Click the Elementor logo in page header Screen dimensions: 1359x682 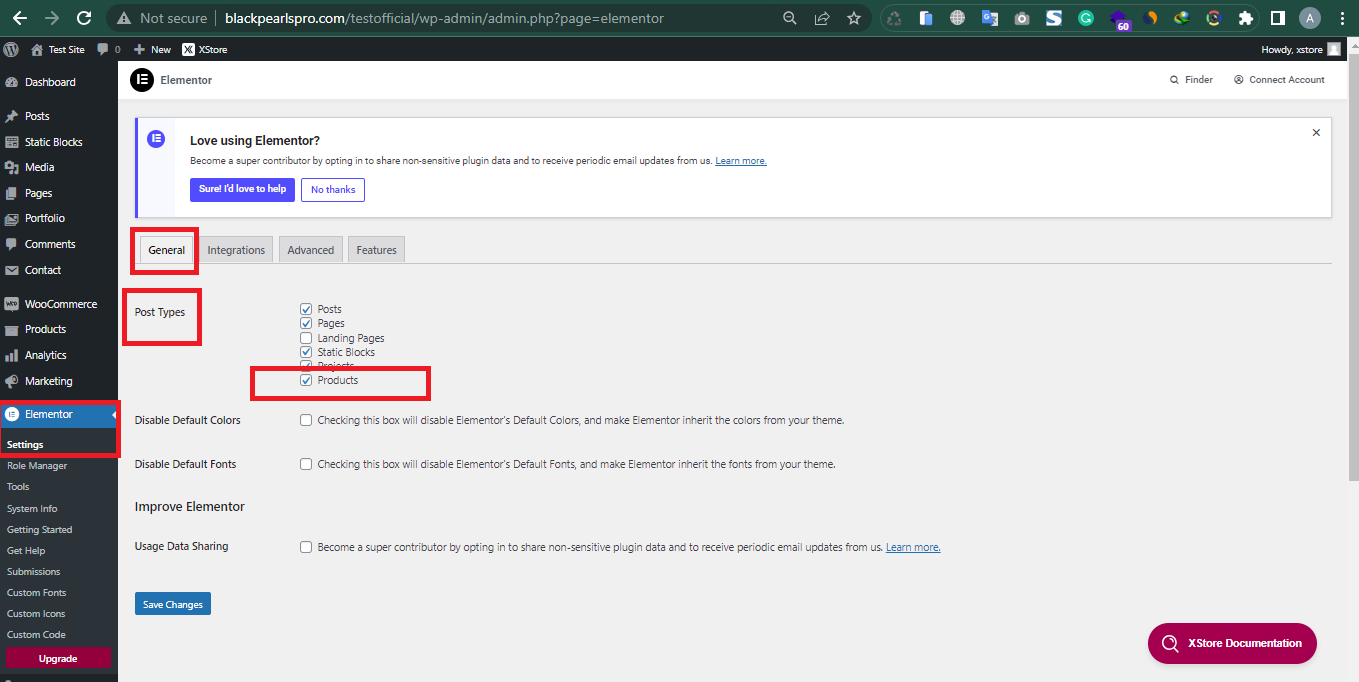142,80
